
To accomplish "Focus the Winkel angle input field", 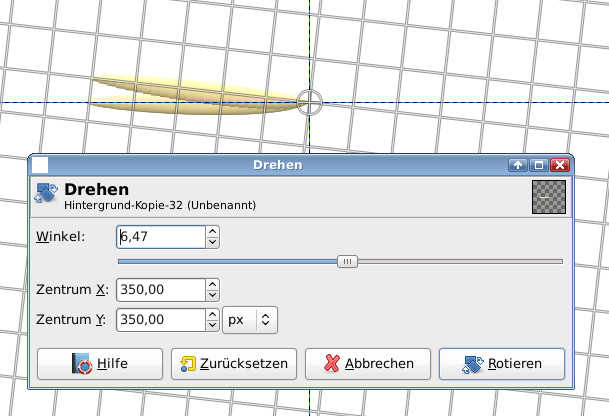I will coord(161,237).
